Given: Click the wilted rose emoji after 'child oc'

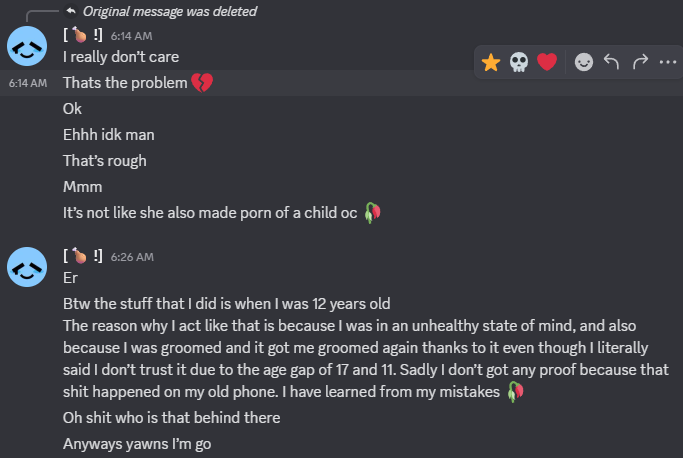Looking at the screenshot, I should [373, 212].
